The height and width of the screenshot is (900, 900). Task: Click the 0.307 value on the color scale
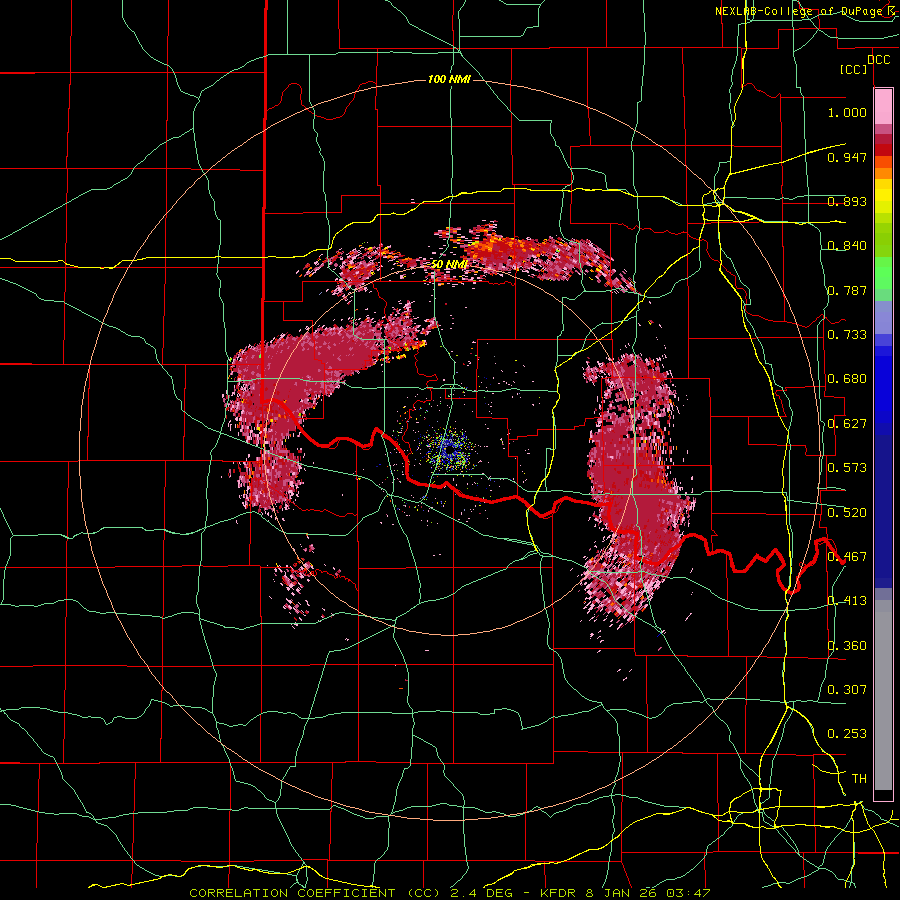click(847, 690)
